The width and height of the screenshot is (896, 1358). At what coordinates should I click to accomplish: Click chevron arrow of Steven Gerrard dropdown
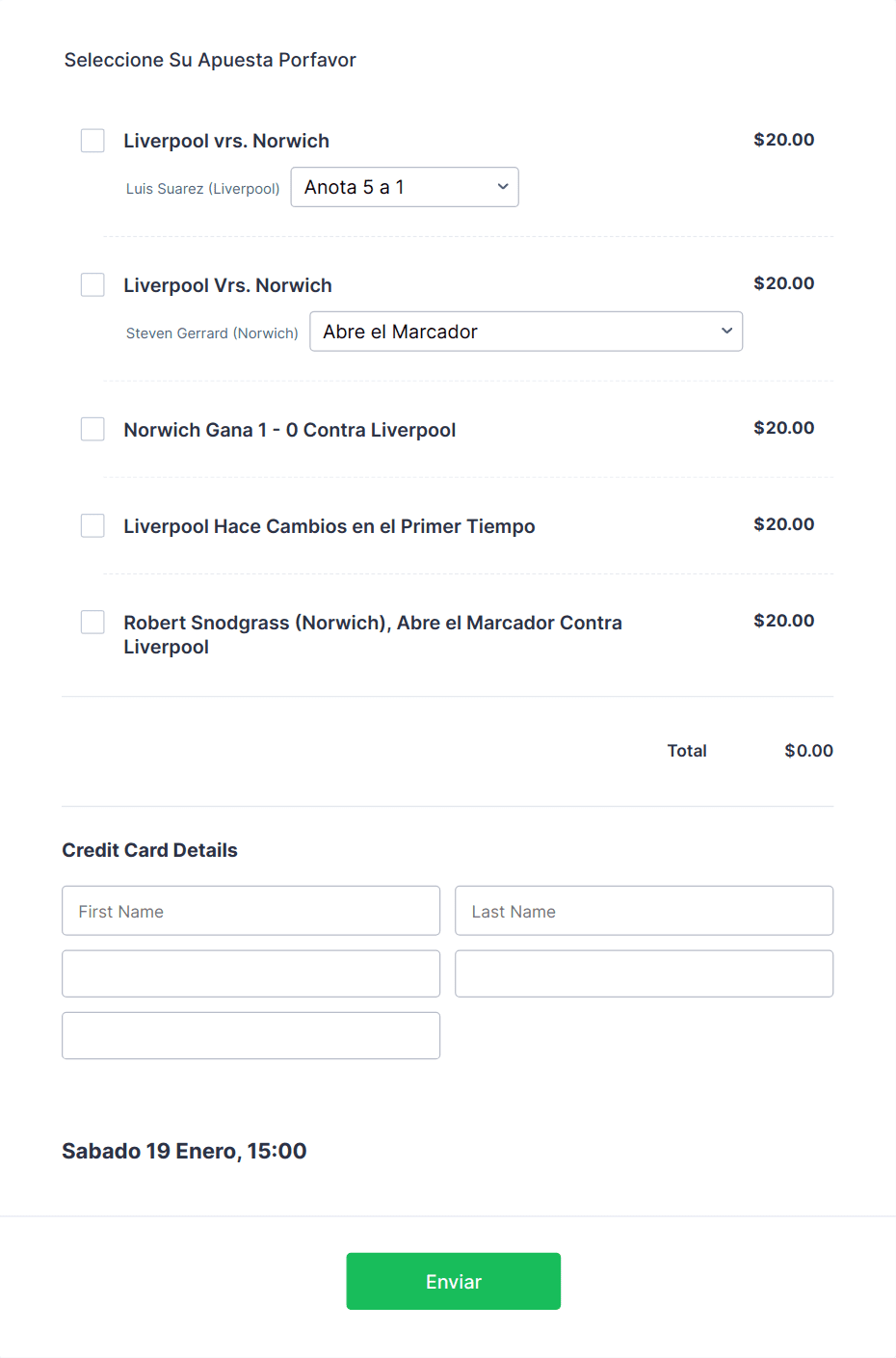tap(727, 332)
